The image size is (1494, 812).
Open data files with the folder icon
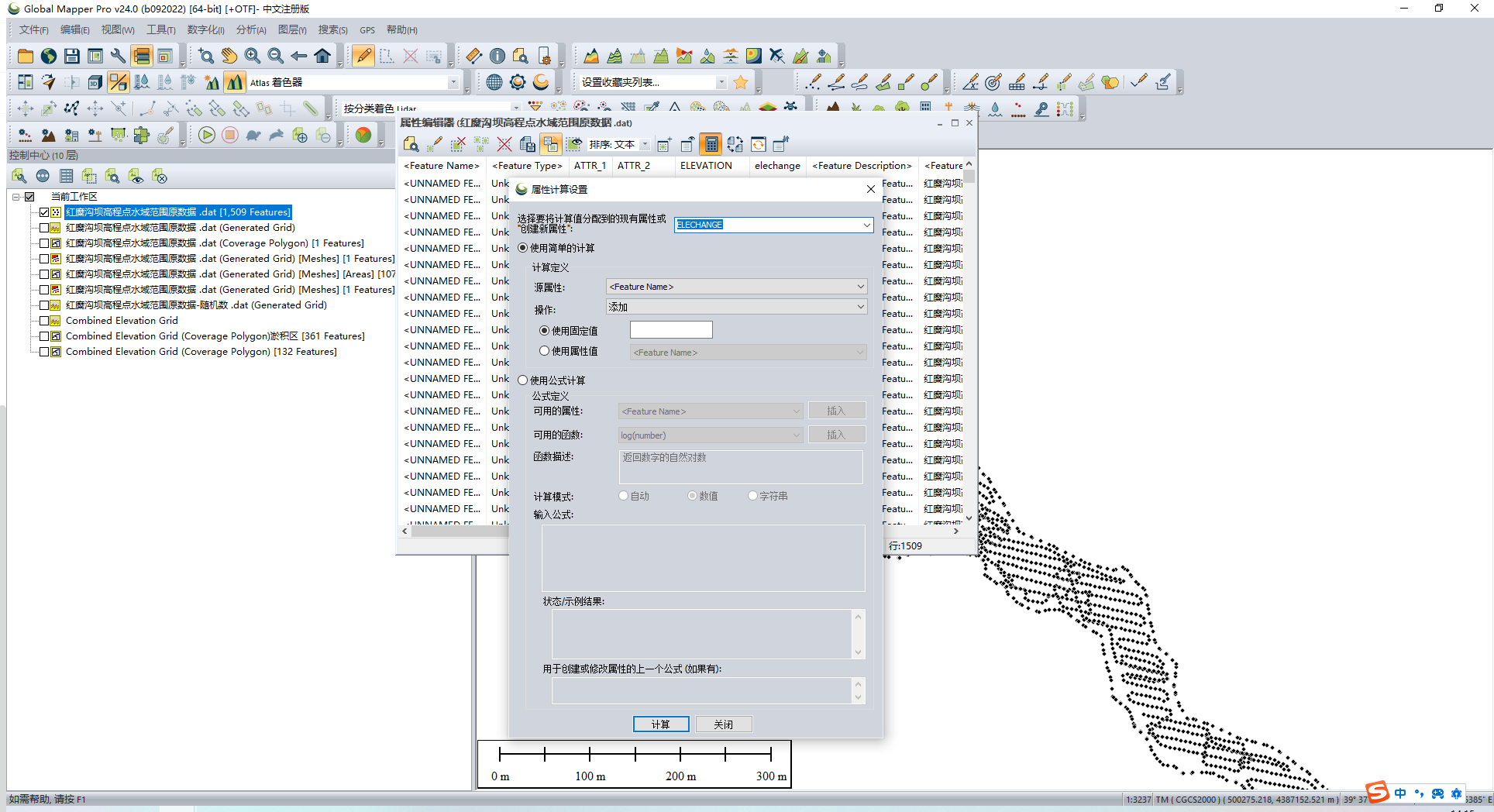[x=26, y=56]
